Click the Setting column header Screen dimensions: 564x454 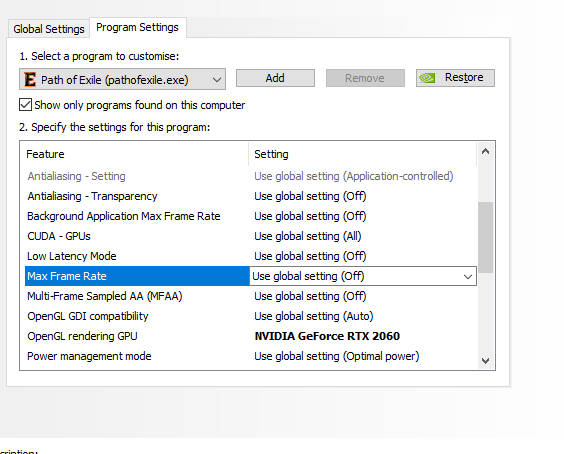click(363, 154)
